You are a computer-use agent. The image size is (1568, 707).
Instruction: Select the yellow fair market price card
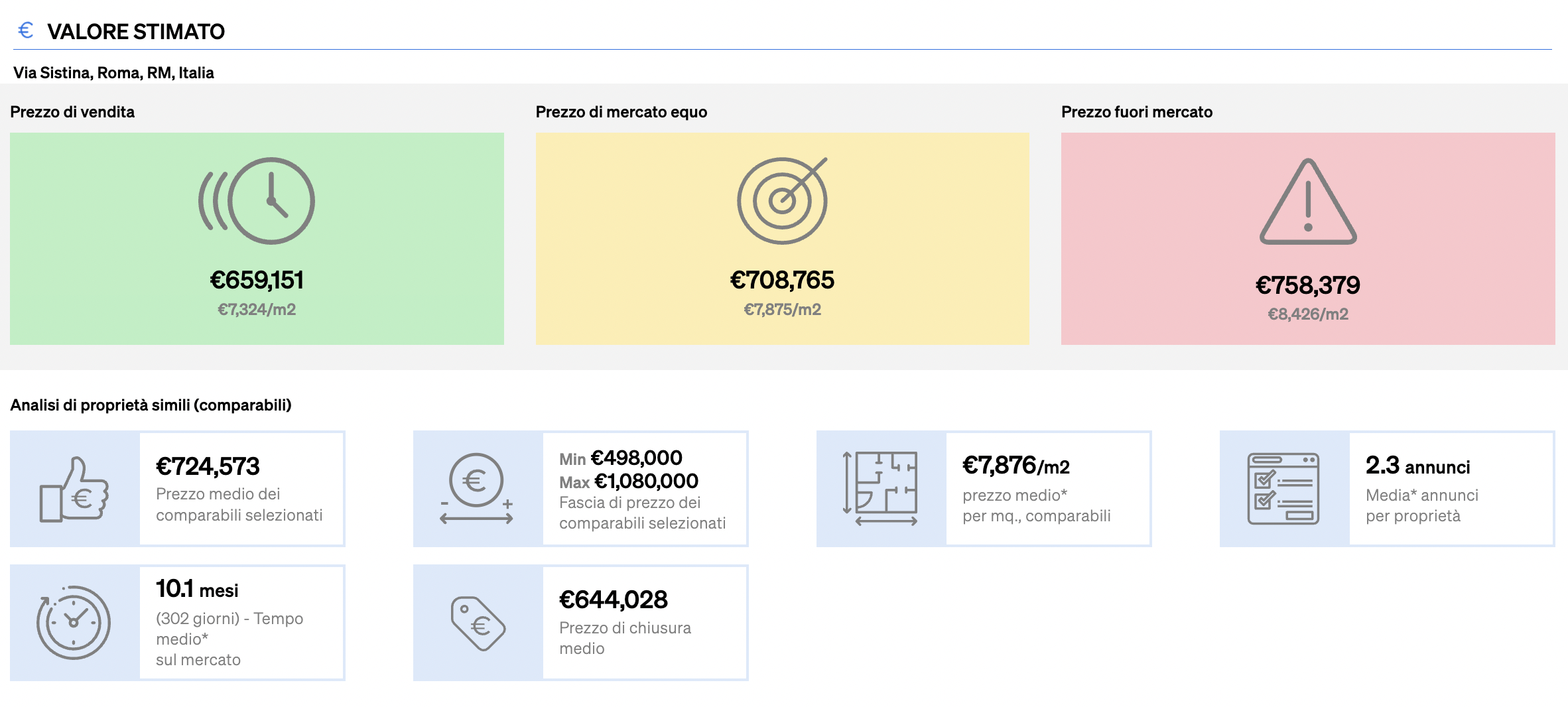tap(783, 239)
